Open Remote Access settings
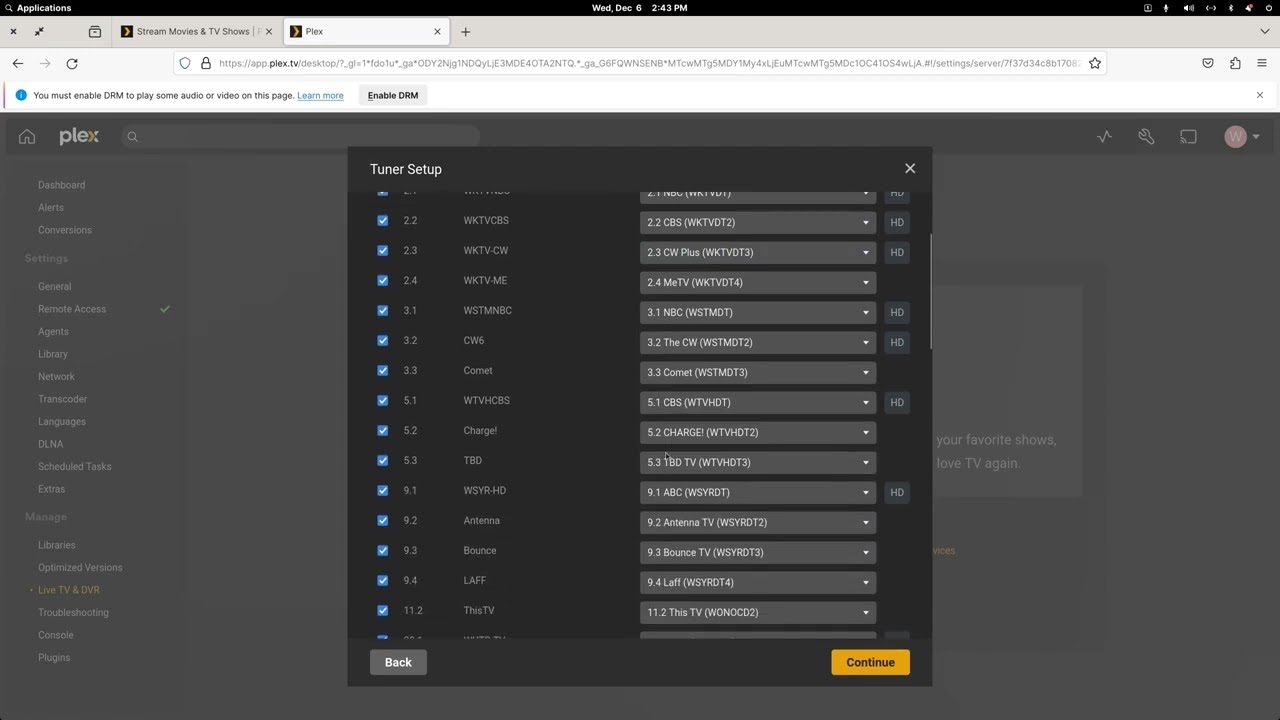 [x=72, y=309]
